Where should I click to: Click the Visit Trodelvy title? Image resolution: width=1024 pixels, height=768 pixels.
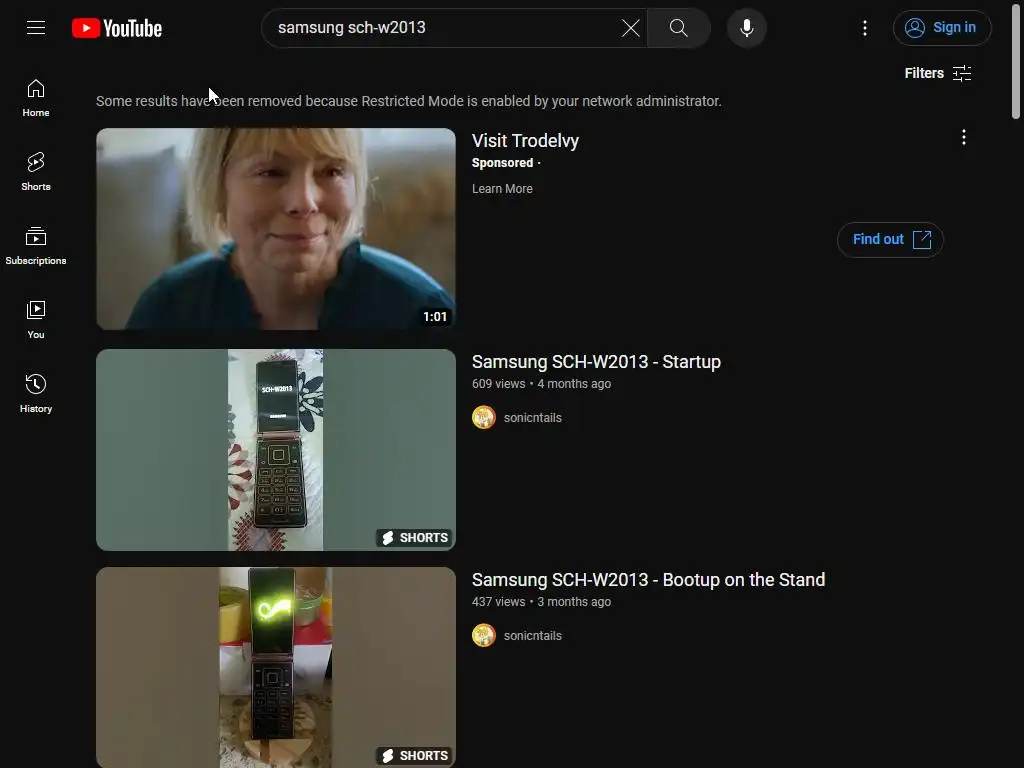(525, 140)
